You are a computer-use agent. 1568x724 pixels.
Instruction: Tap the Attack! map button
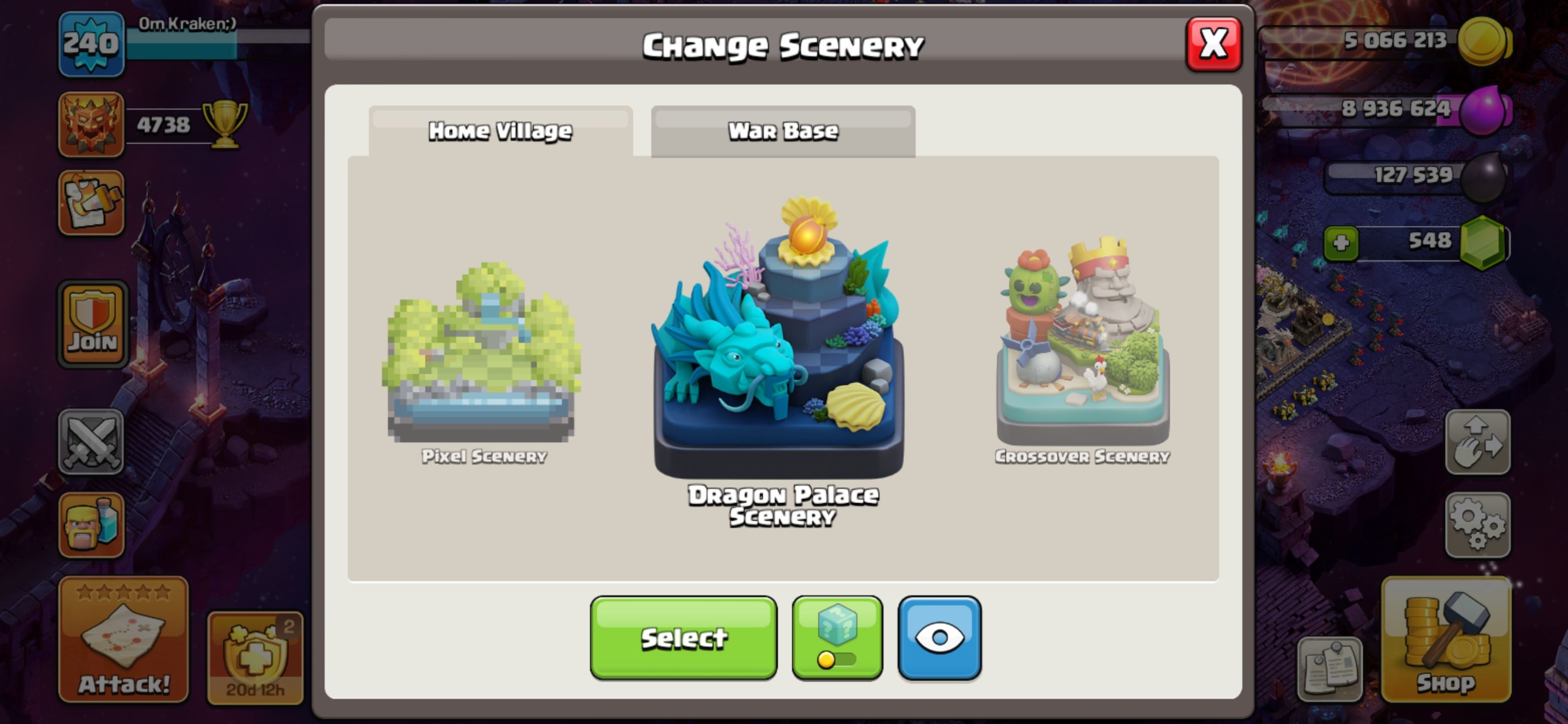(x=124, y=639)
